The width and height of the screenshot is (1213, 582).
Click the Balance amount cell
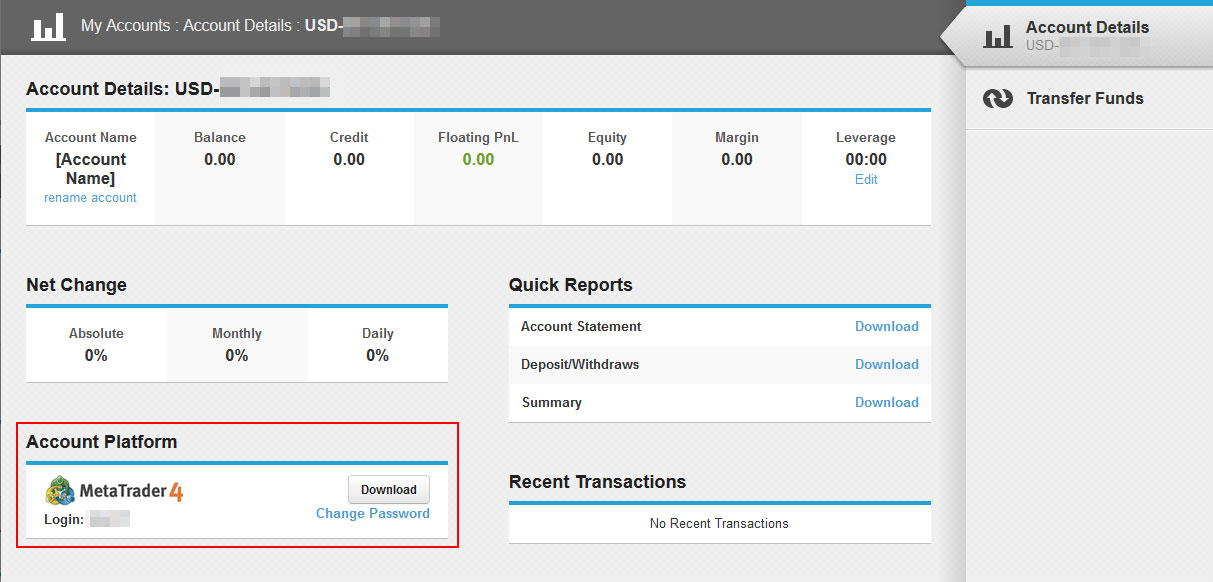click(220, 160)
